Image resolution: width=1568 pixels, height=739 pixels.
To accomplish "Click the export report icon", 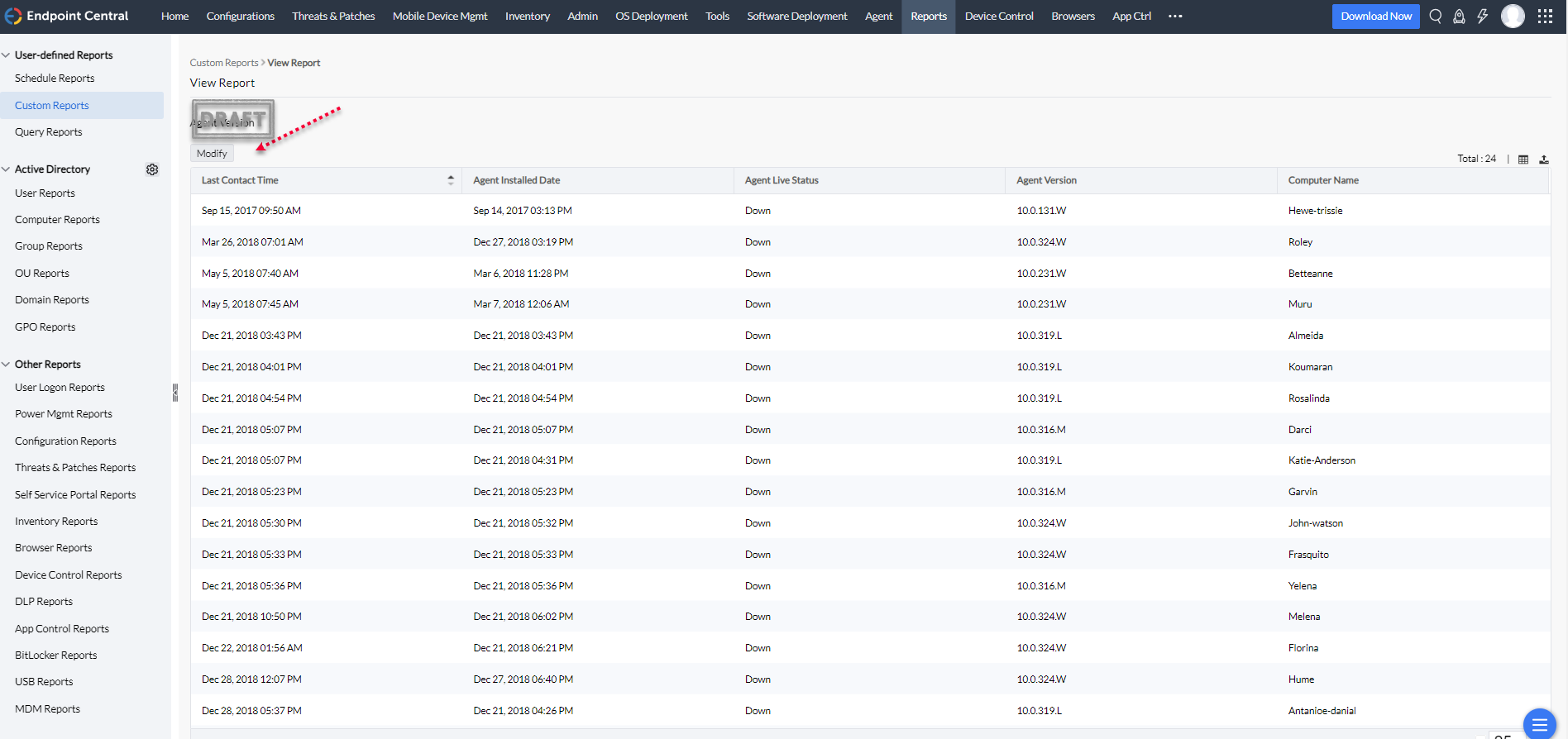I will pyautogui.click(x=1544, y=160).
